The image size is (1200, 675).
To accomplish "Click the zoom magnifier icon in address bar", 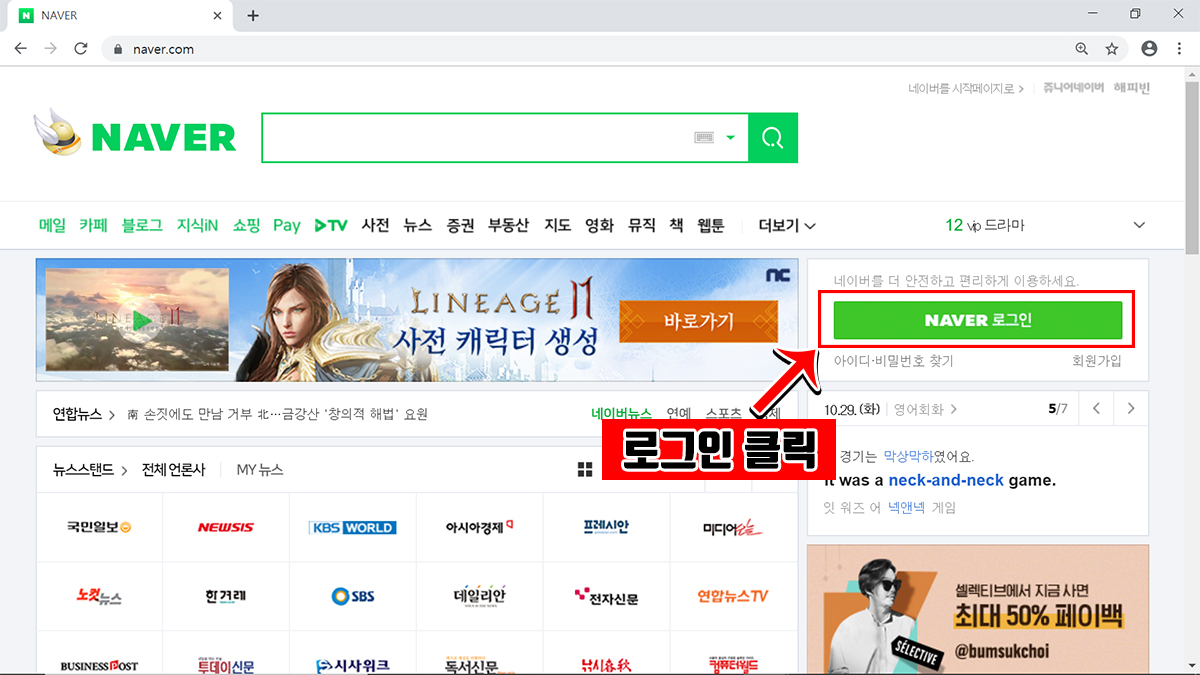I will (x=1081, y=48).
